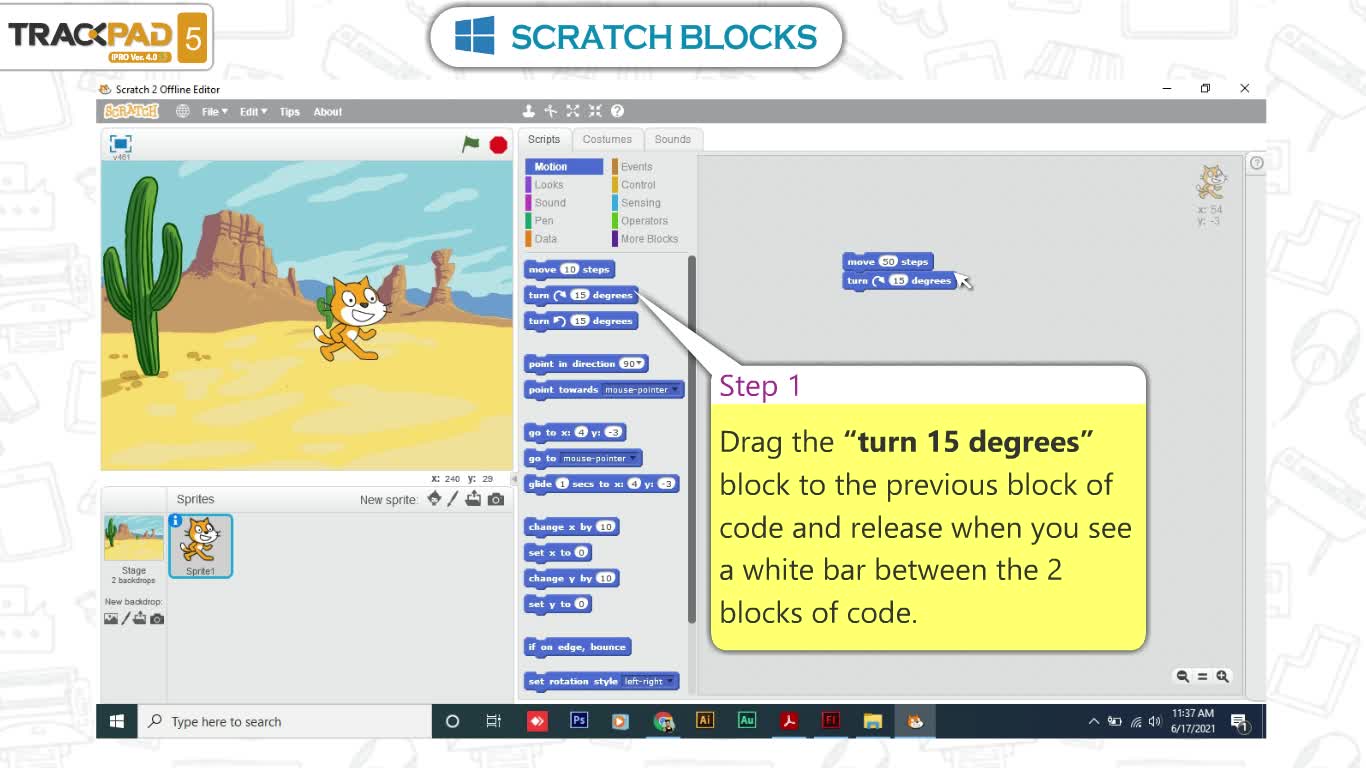Create new sprite from camera
This screenshot has height=768, width=1366.
[x=496, y=499]
